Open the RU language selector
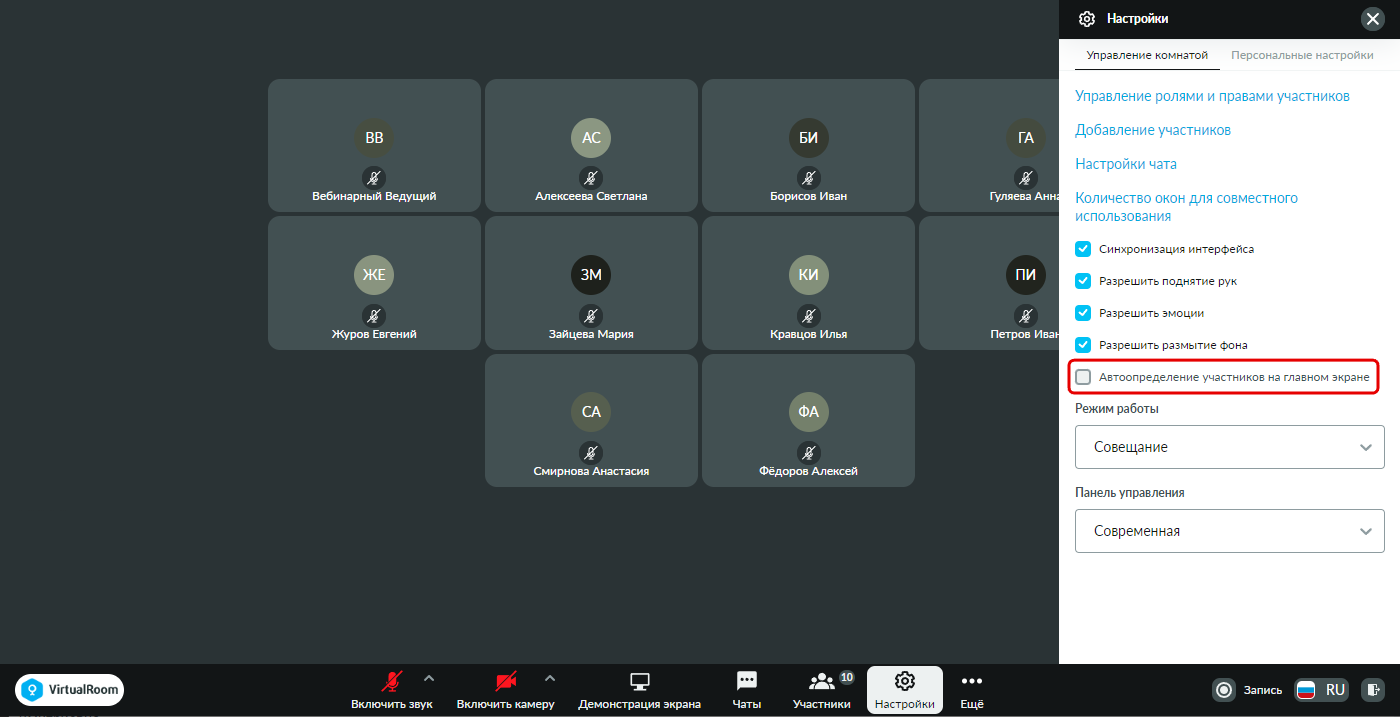 1321,690
